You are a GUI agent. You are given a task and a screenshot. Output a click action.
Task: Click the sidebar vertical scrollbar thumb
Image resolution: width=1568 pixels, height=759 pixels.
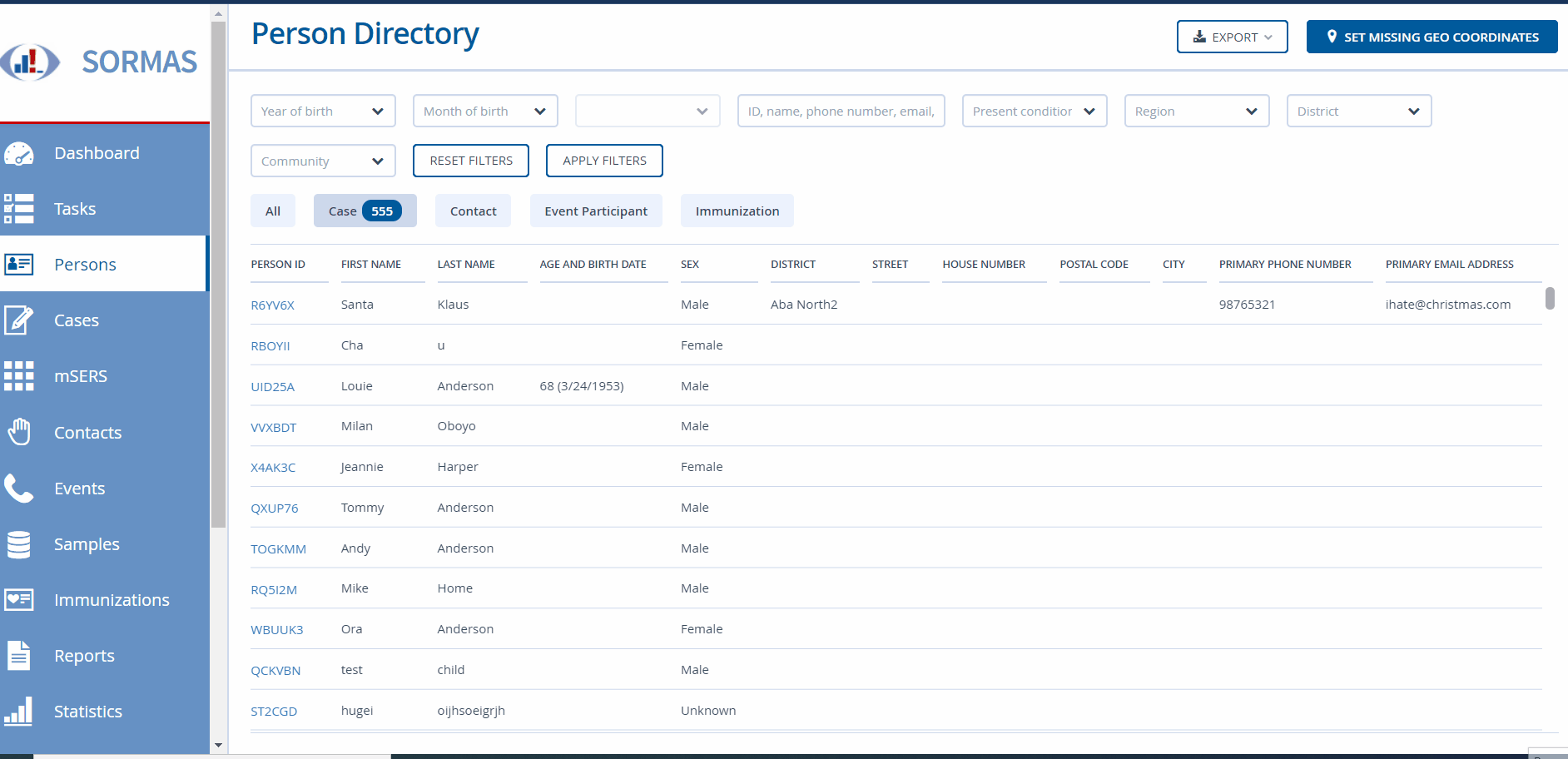click(219, 275)
